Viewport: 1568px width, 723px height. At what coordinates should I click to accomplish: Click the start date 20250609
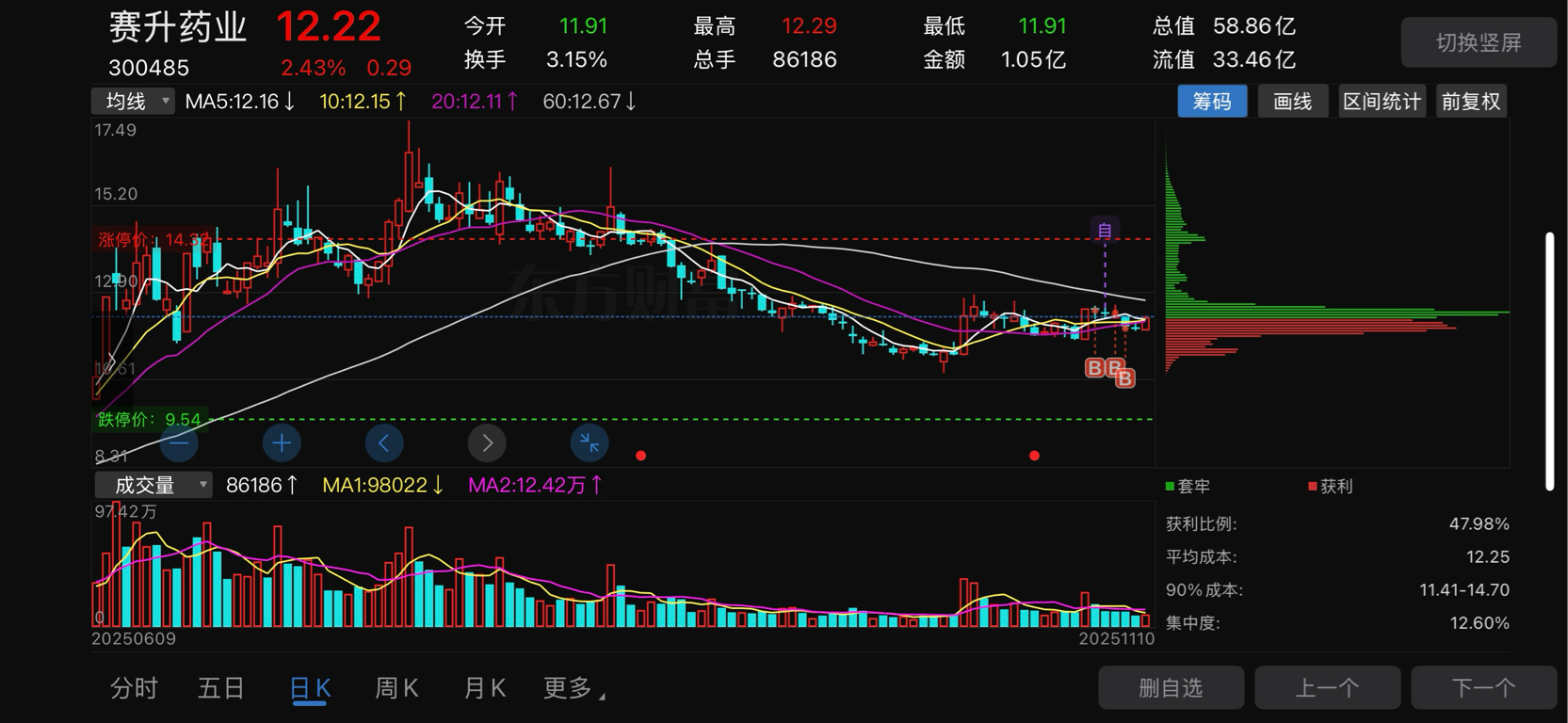tap(134, 638)
